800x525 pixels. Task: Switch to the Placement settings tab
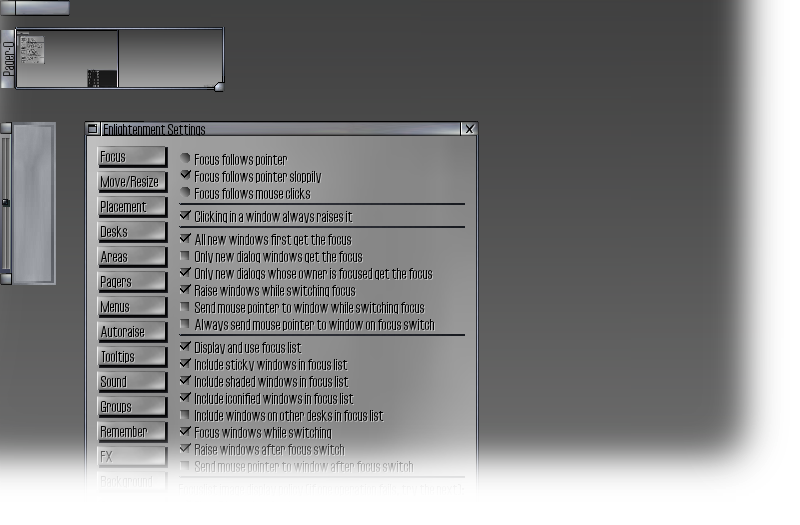132,207
